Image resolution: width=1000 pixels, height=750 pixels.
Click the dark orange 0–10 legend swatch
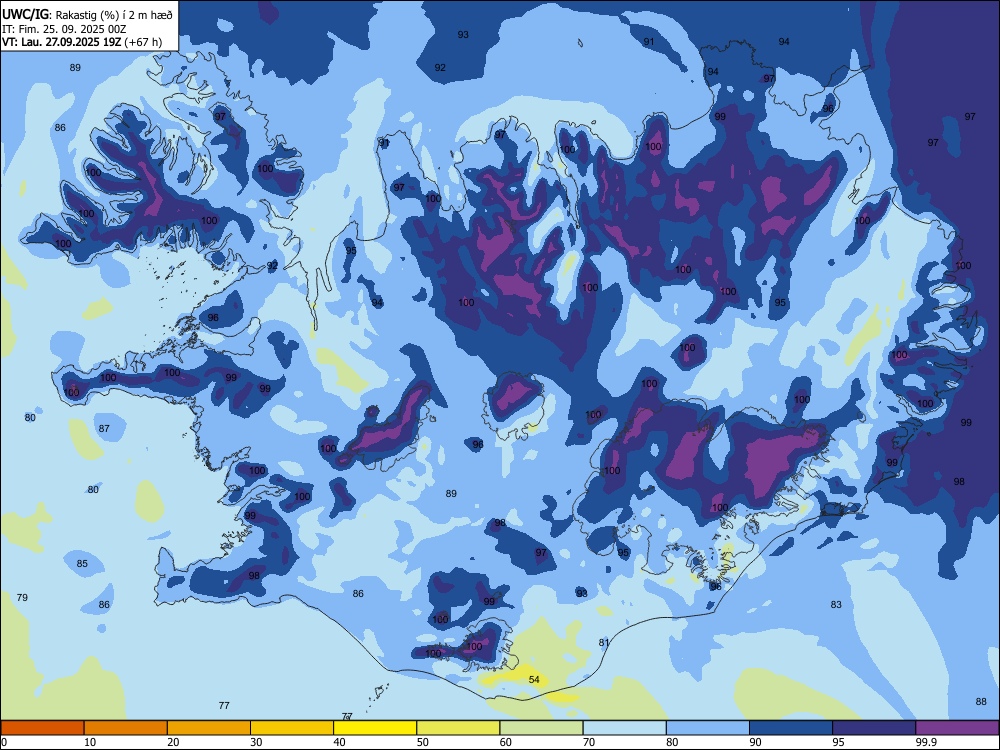coord(42,728)
